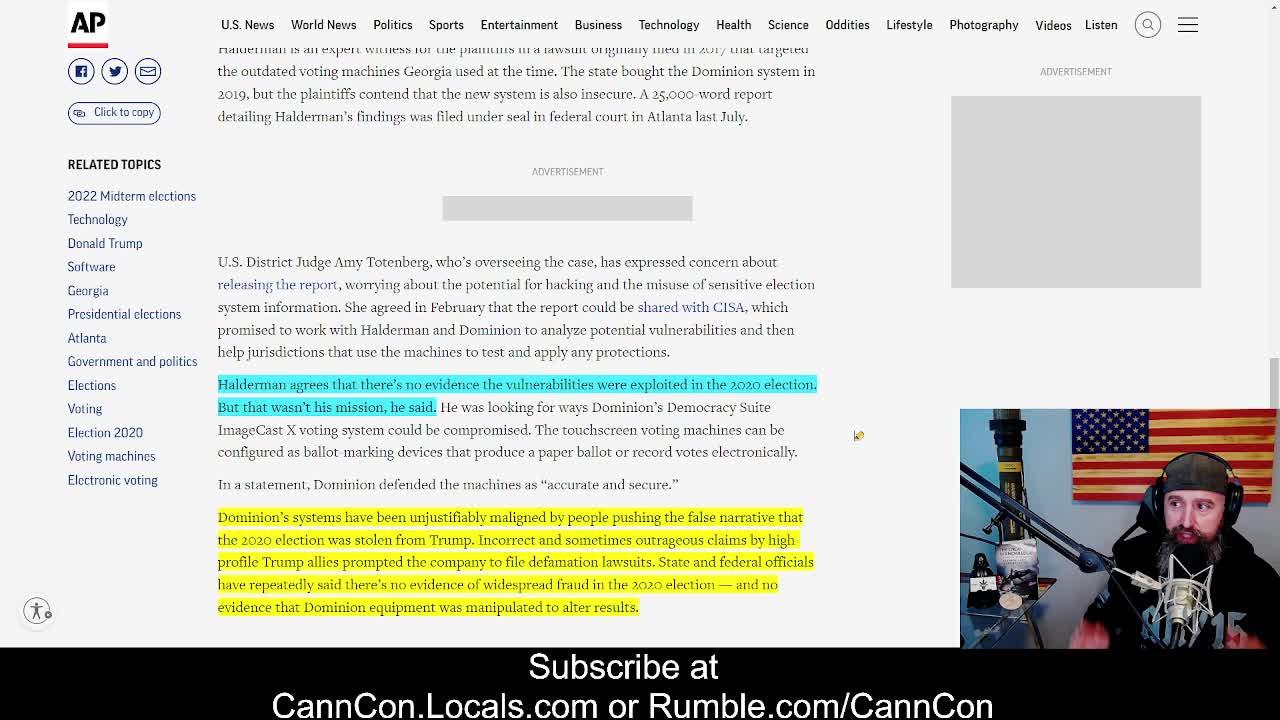Click the webcam video overlay
Screen dimensions: 1280x720
(1118, 528)
